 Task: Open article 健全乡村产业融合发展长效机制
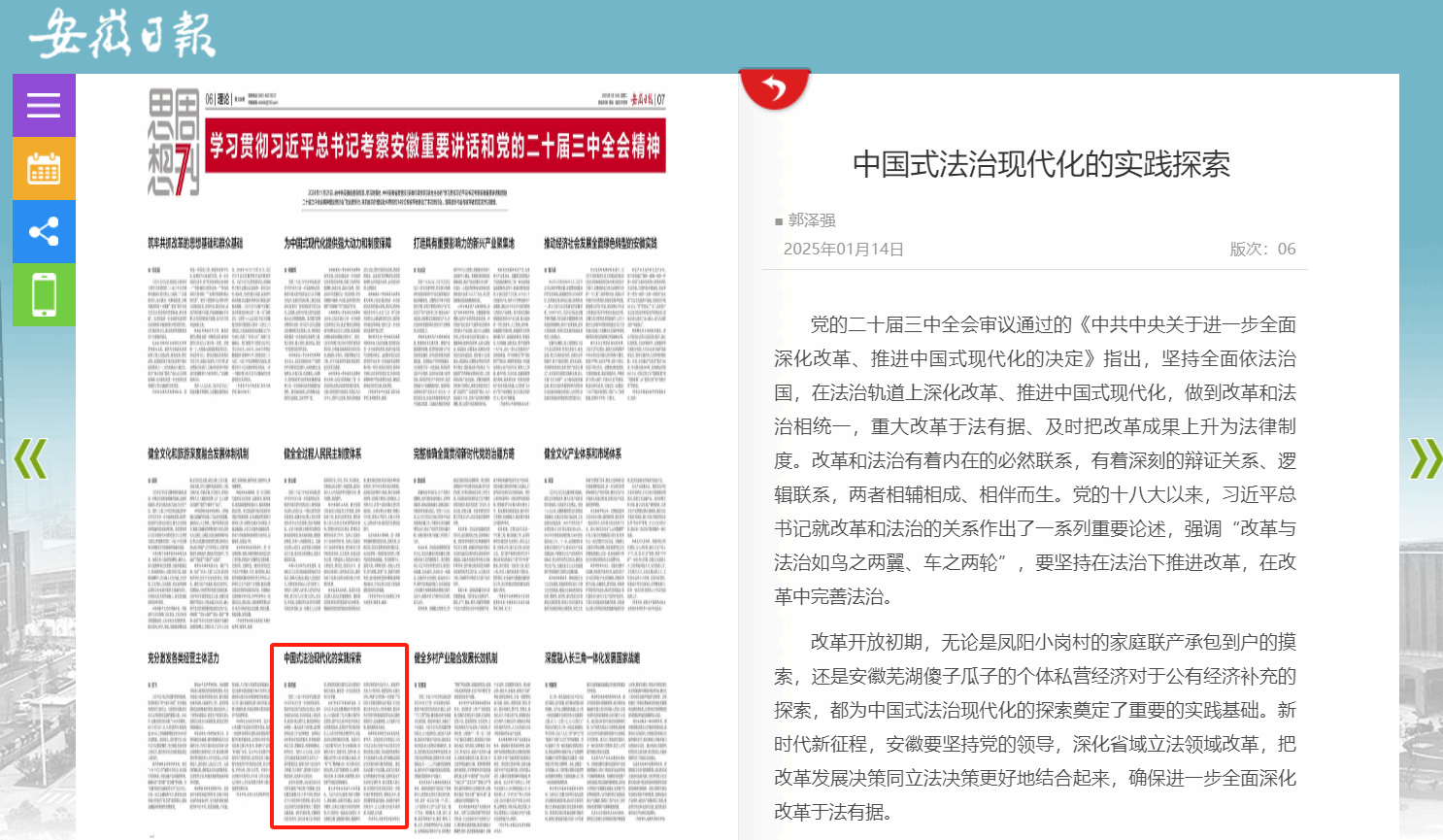coord(456,658)
